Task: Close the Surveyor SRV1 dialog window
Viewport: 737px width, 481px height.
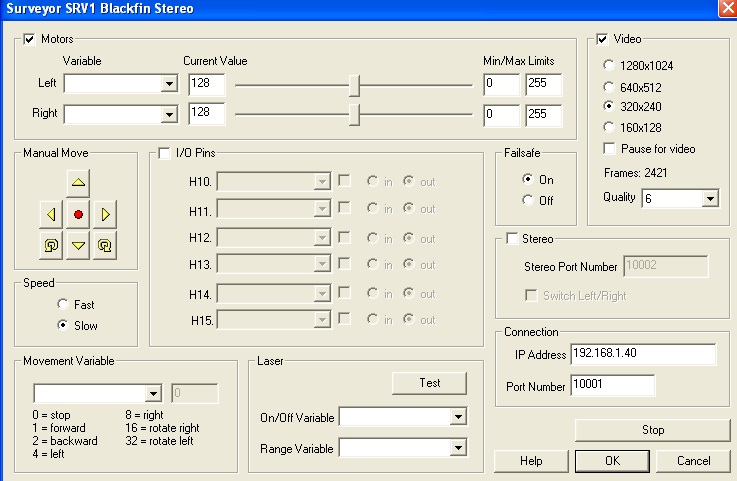Action: [x=726, y=8]
